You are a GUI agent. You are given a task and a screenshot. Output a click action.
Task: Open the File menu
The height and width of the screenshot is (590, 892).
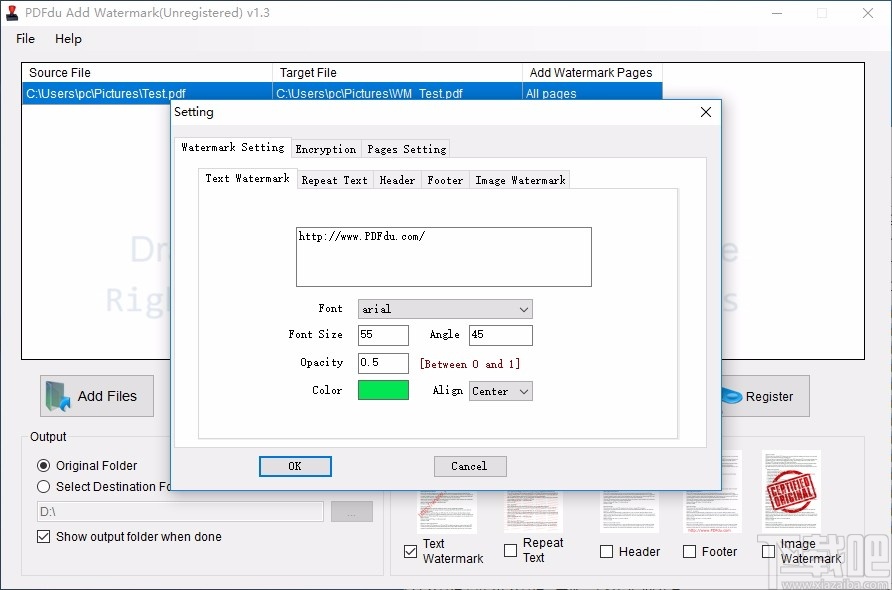pos(25,39)
